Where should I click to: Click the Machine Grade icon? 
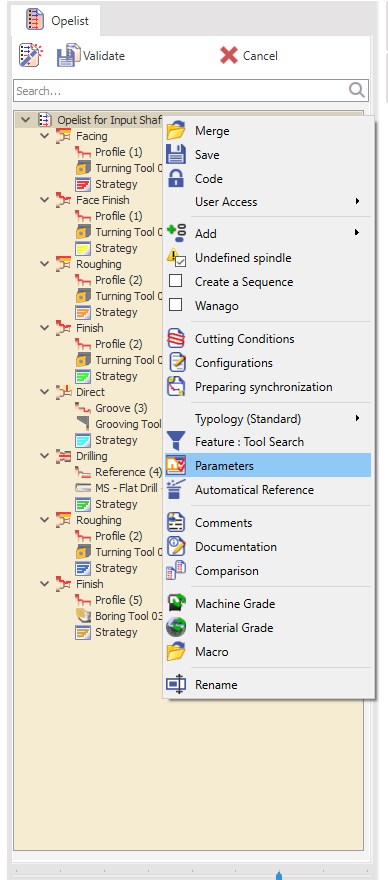[176, 604]
